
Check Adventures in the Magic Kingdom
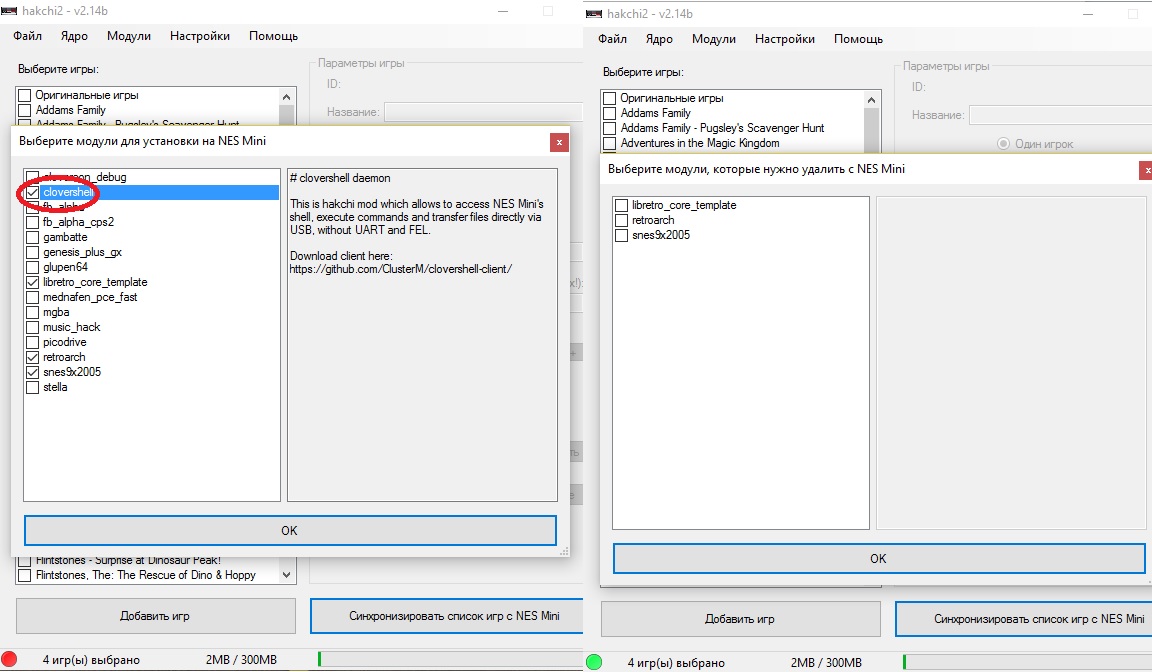point(610,143)
